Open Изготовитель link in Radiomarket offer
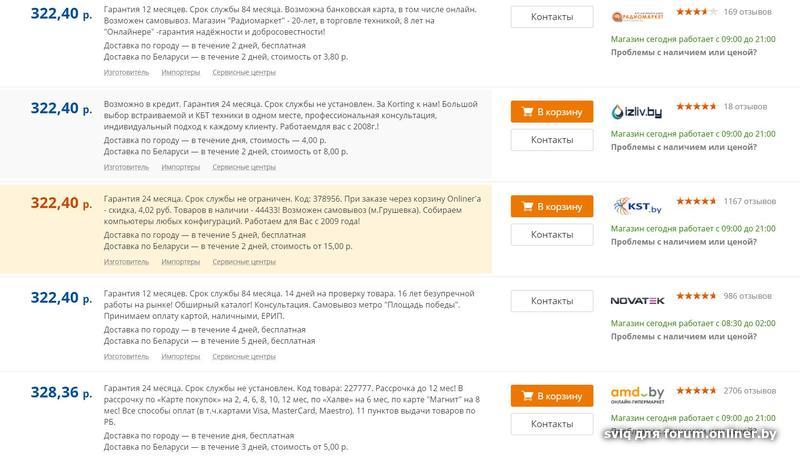Image resolution: width=800 pixels, height=457 pixels. tap(125, 72)
